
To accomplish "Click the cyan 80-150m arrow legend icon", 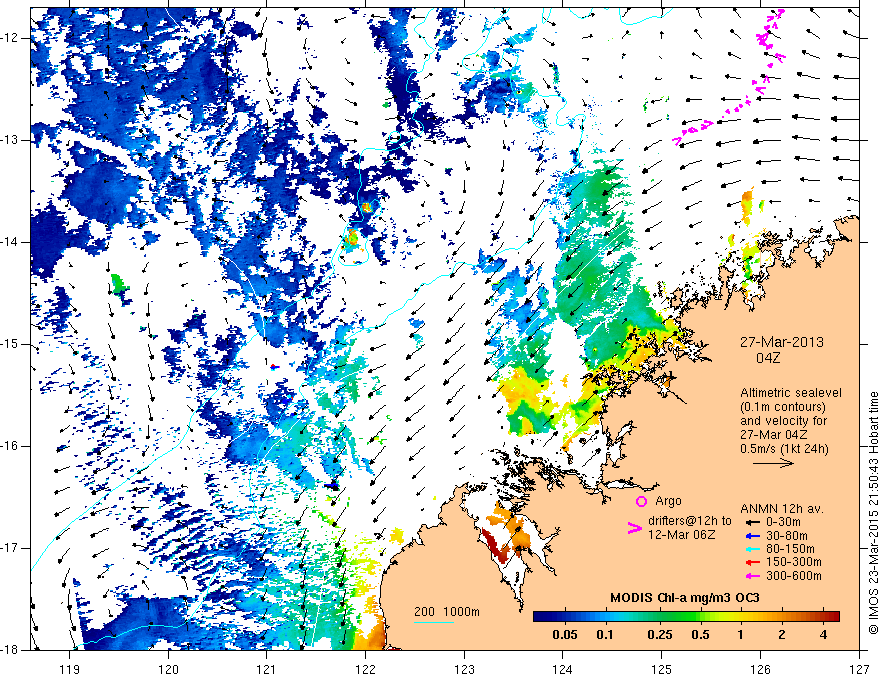I will pos(752,549).
